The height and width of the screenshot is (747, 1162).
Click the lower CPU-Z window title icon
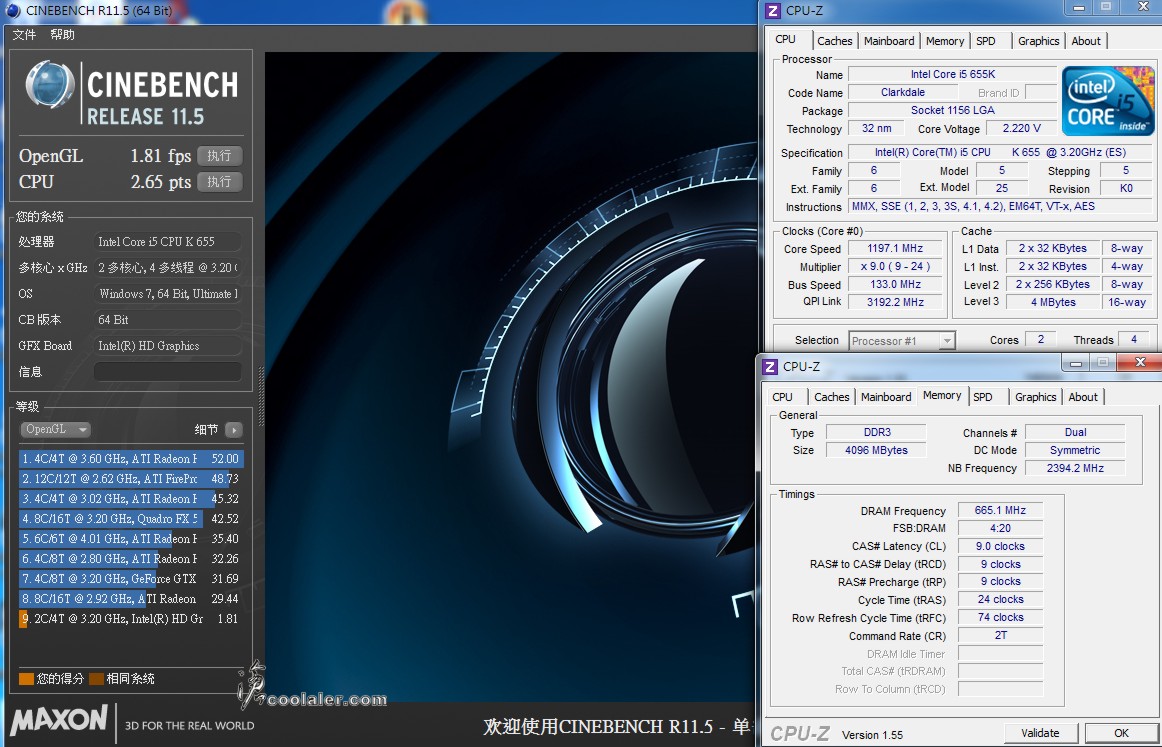point(770,366)
